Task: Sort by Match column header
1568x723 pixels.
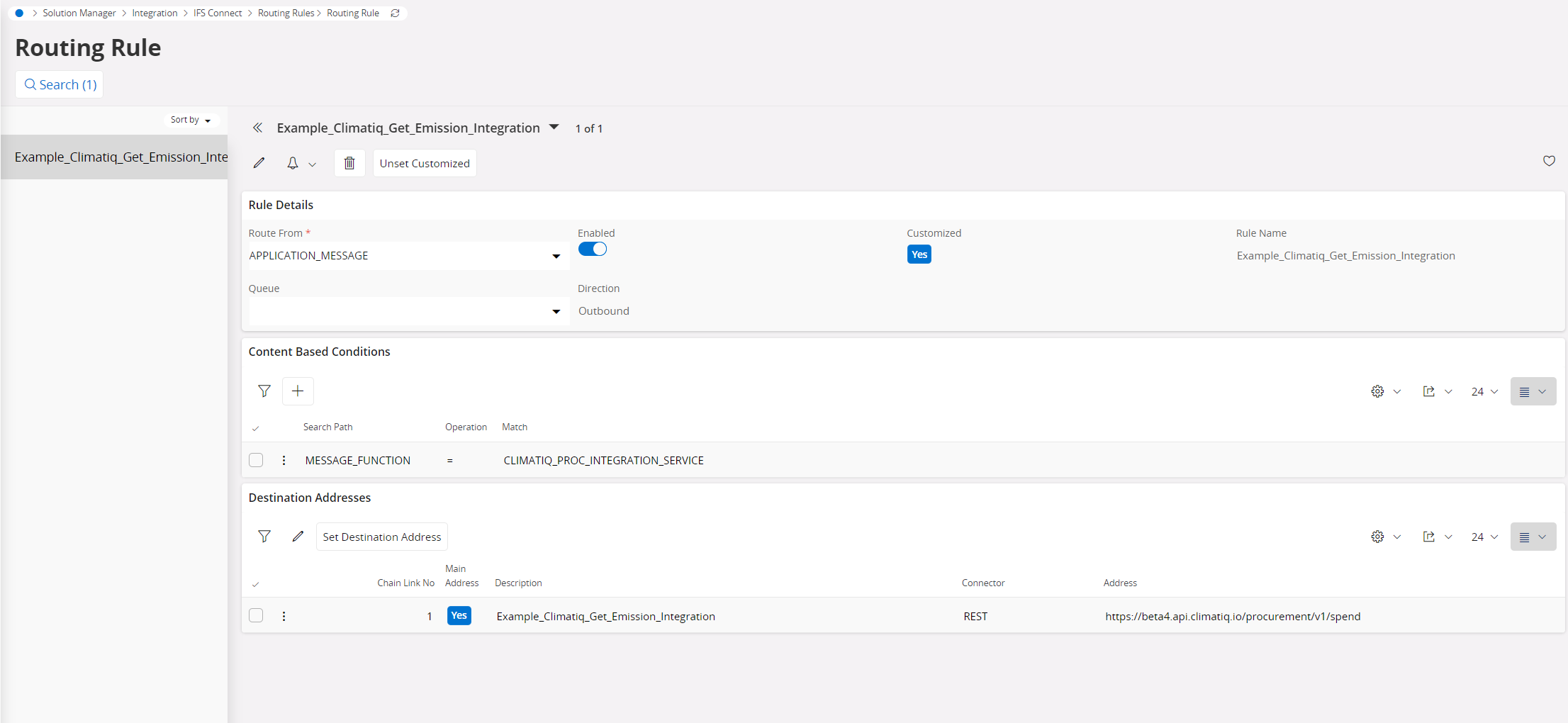Action: coord(515,427)
